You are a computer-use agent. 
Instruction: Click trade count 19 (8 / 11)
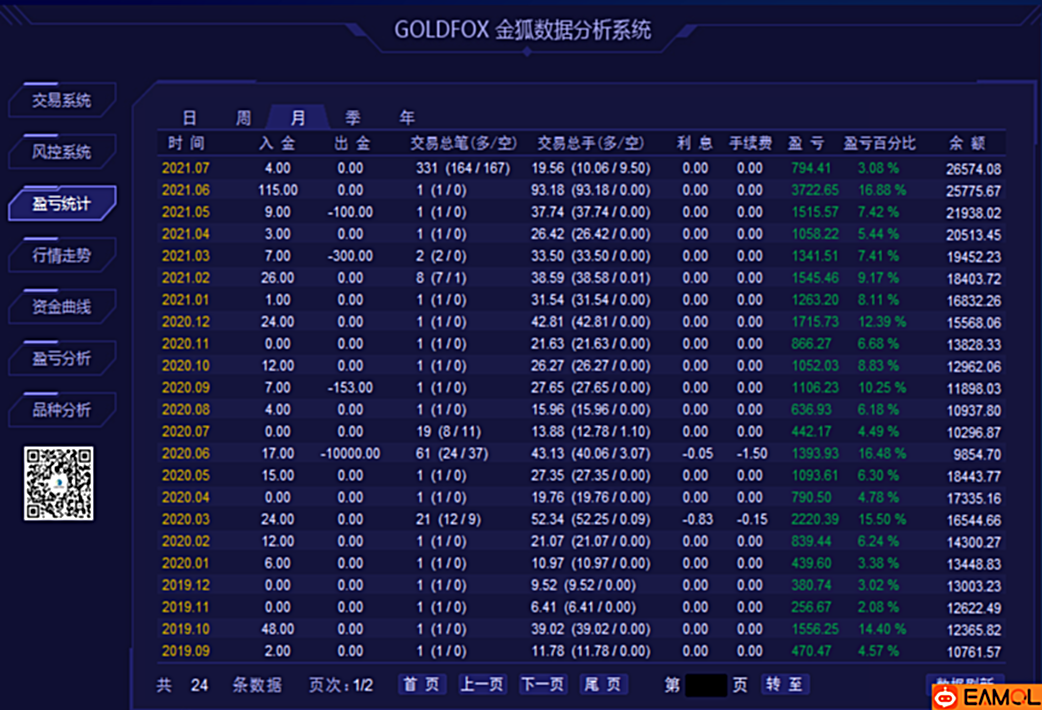tap(449, 431)
